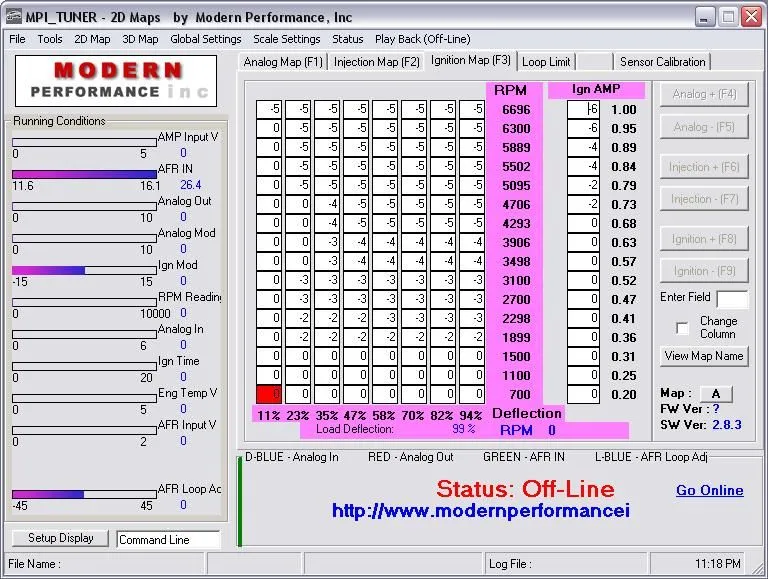Screen dimensions: 768x579
Task: Click the Go Online link
Action: pos(710,490)
